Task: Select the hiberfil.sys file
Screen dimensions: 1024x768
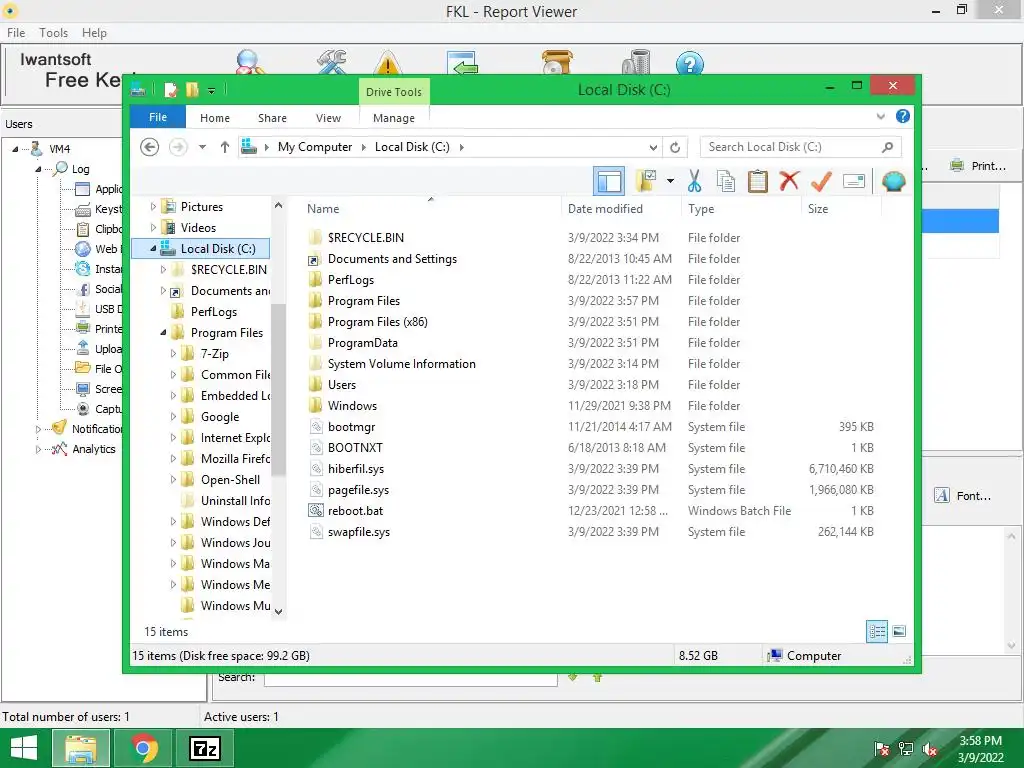Action: (356, 469)
